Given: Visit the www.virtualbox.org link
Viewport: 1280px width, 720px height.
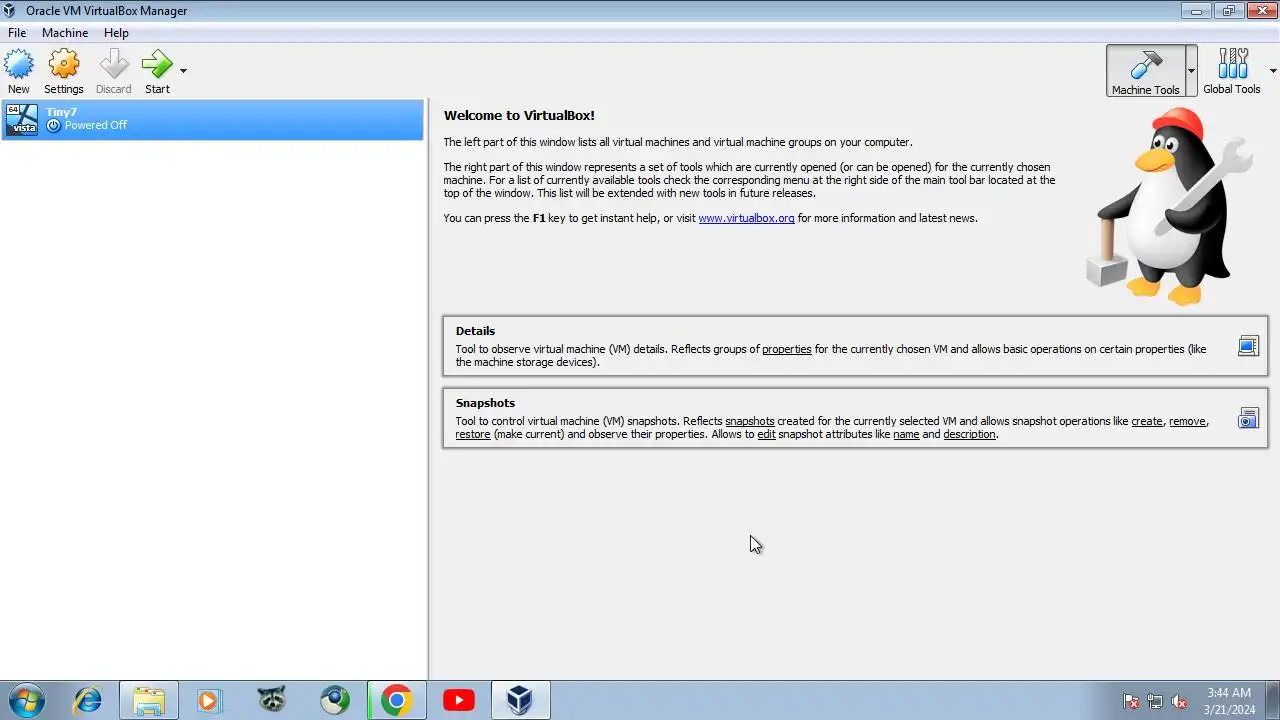Looking at the screenshot, I should (x=746, y=218).
